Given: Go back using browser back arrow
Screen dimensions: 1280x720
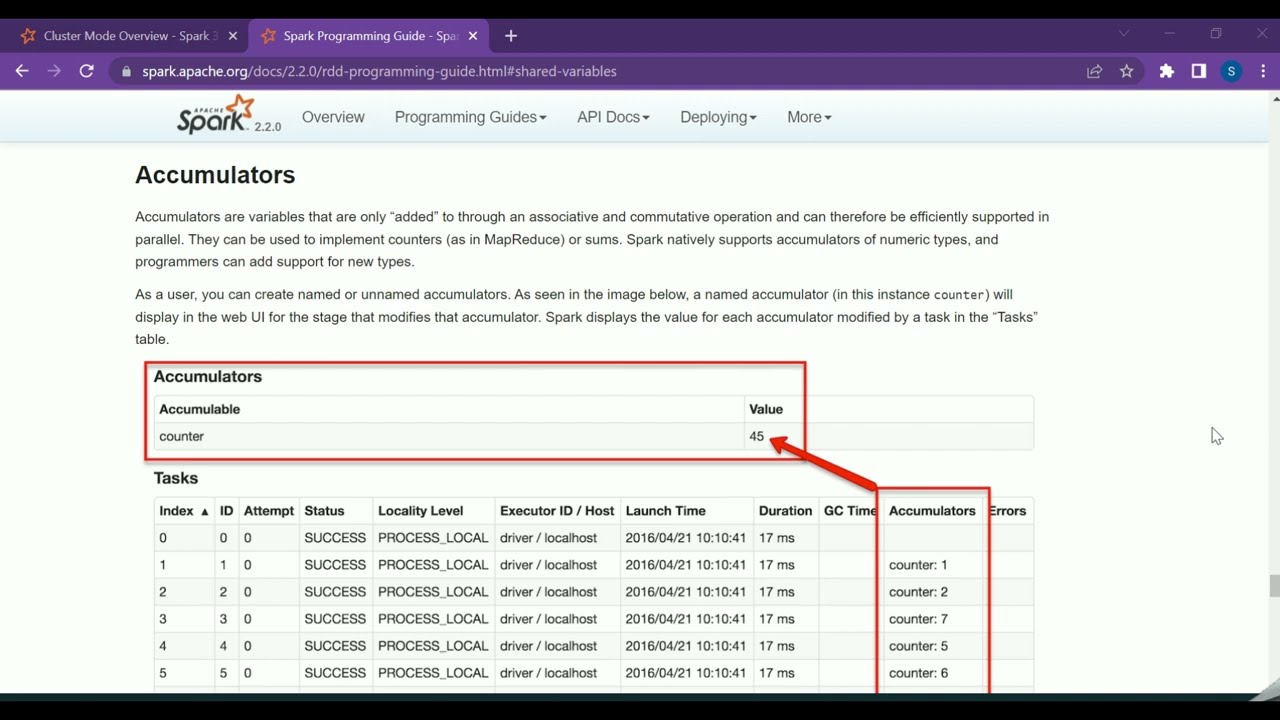Looking at the screenshot, I should tap(22, 71).
